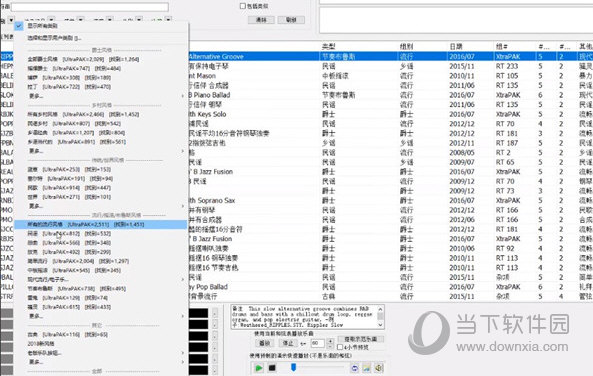
Task: Select menu entry with UltraPAK=722
Action: point(101,87)
